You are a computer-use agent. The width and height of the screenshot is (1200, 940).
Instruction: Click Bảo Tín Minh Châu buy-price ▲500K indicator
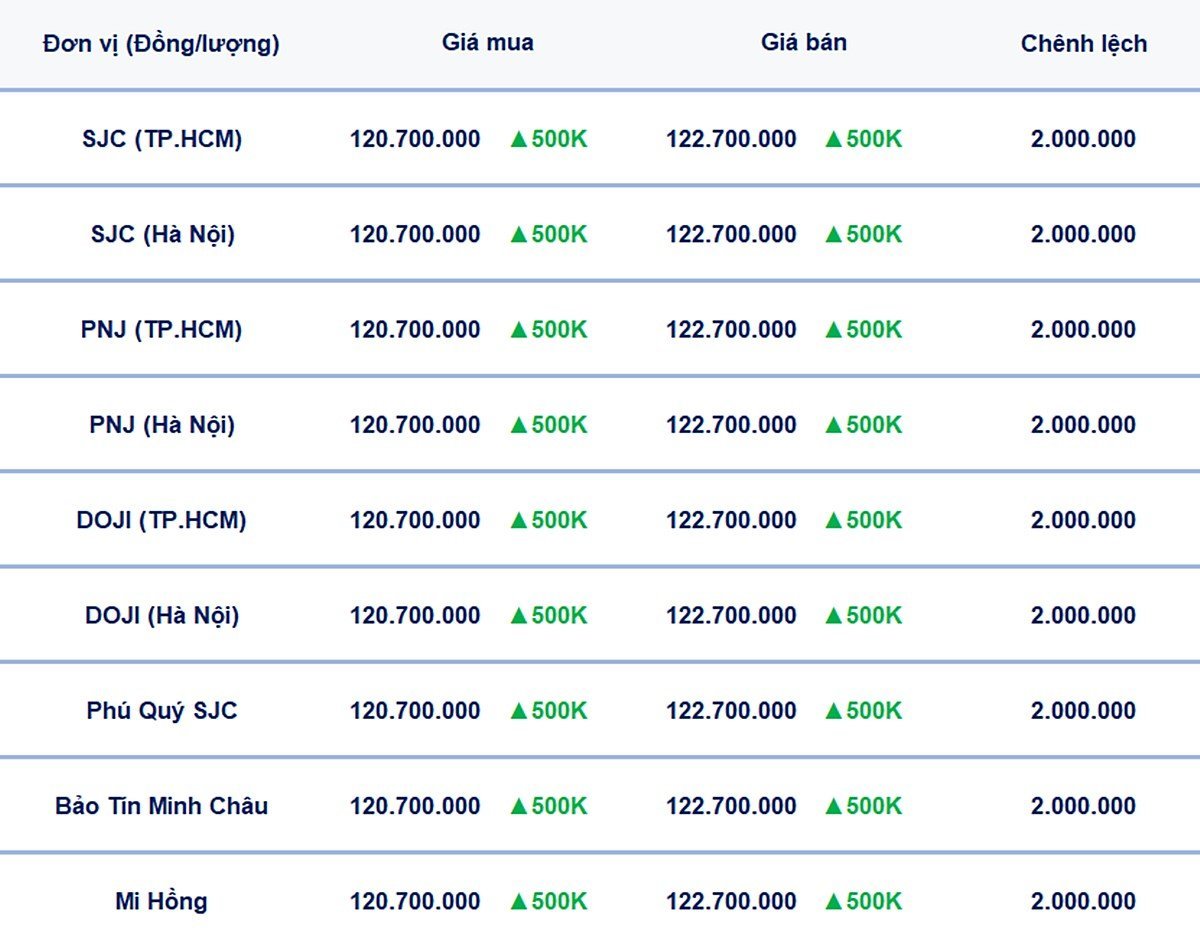coord(549,806)
